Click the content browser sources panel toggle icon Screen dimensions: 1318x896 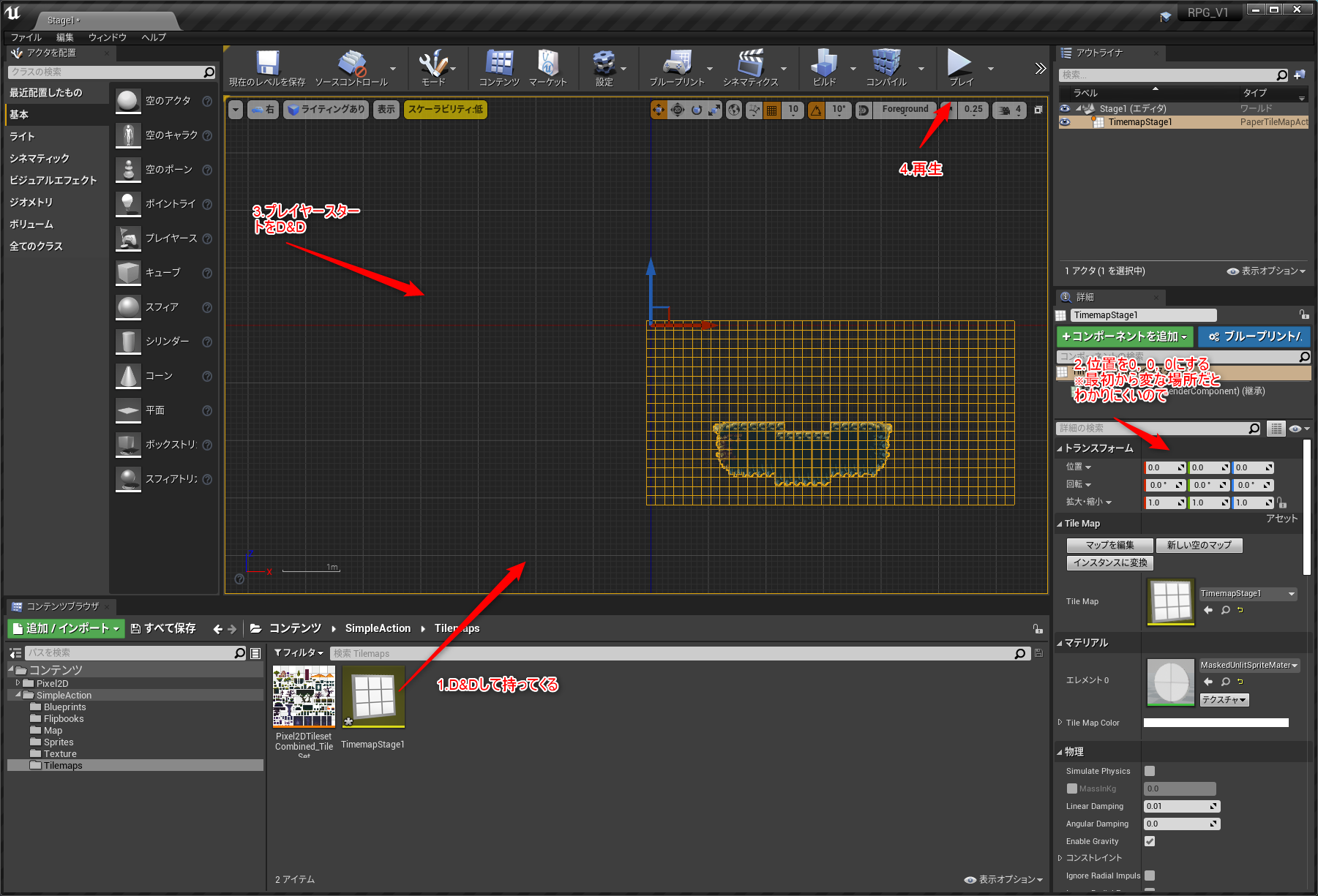(15, 653)
